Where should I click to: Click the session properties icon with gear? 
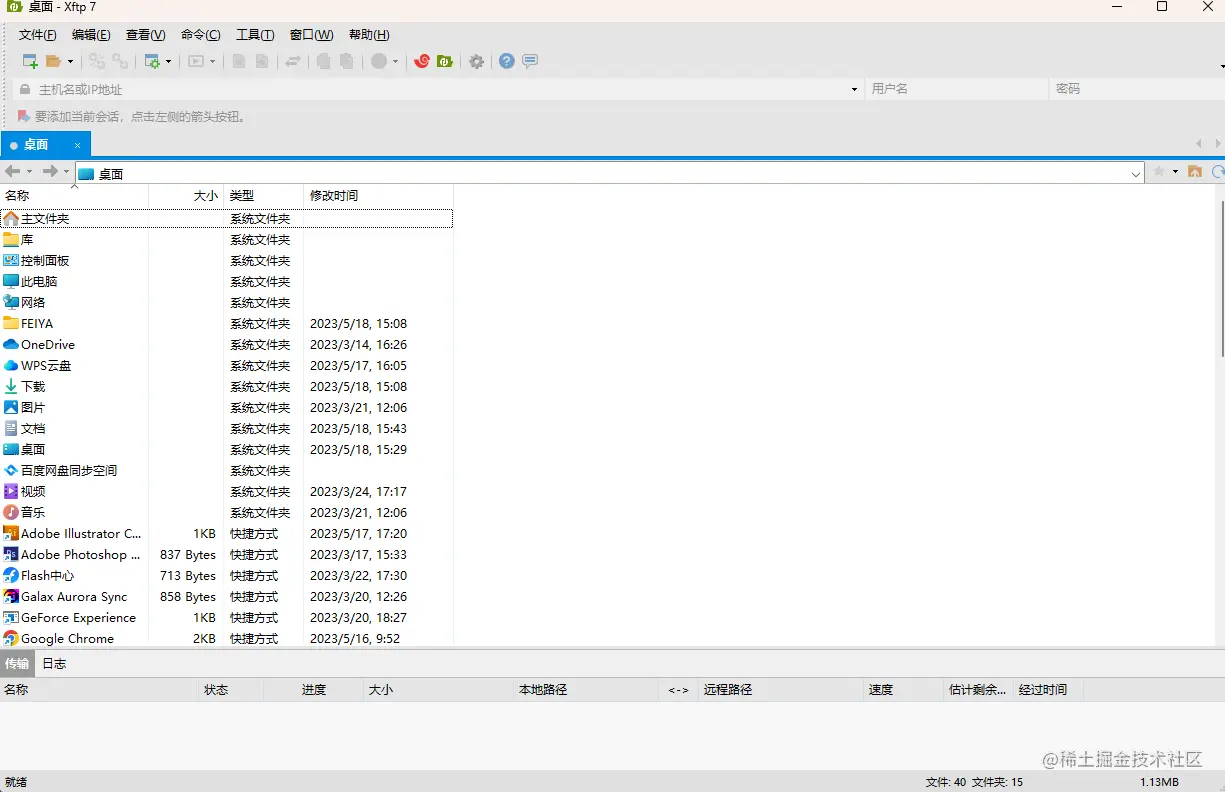pyautogui.click(x=152, y=62)
